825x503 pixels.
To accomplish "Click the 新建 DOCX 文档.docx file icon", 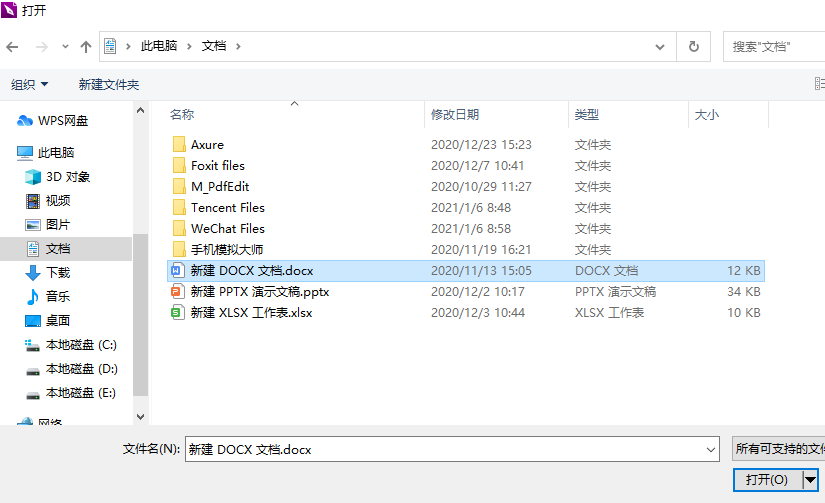I will 176,270.
